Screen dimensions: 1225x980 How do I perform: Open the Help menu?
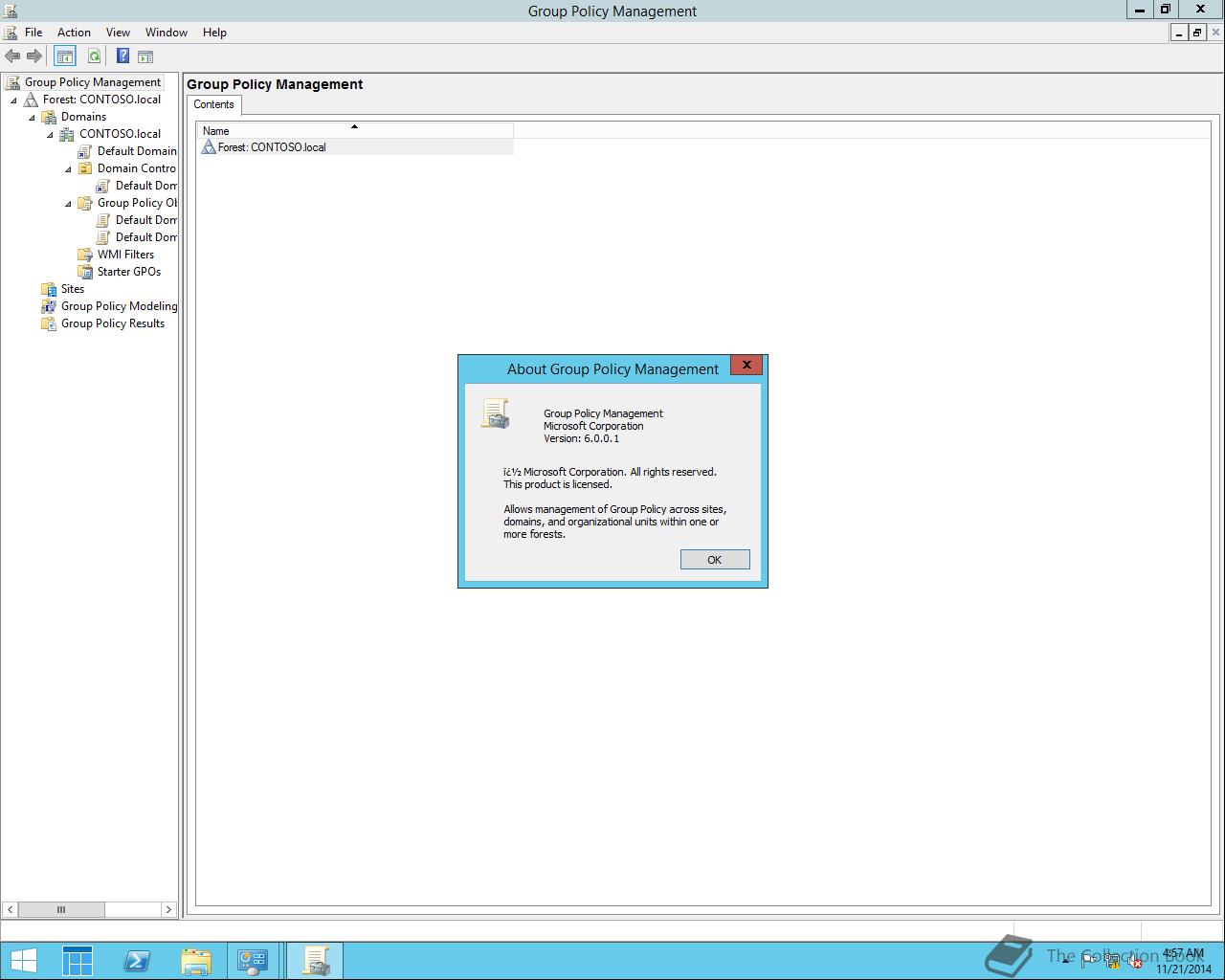pos(214,33)
